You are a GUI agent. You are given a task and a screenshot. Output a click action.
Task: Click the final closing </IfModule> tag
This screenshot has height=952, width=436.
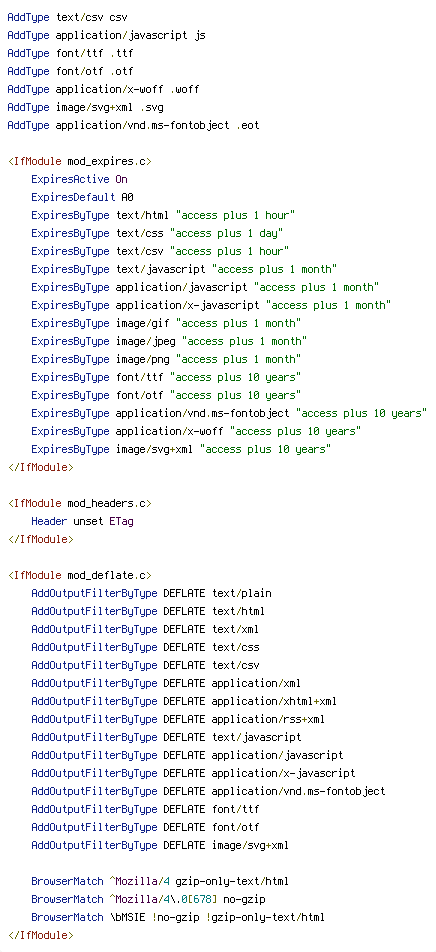pos(41,935)
